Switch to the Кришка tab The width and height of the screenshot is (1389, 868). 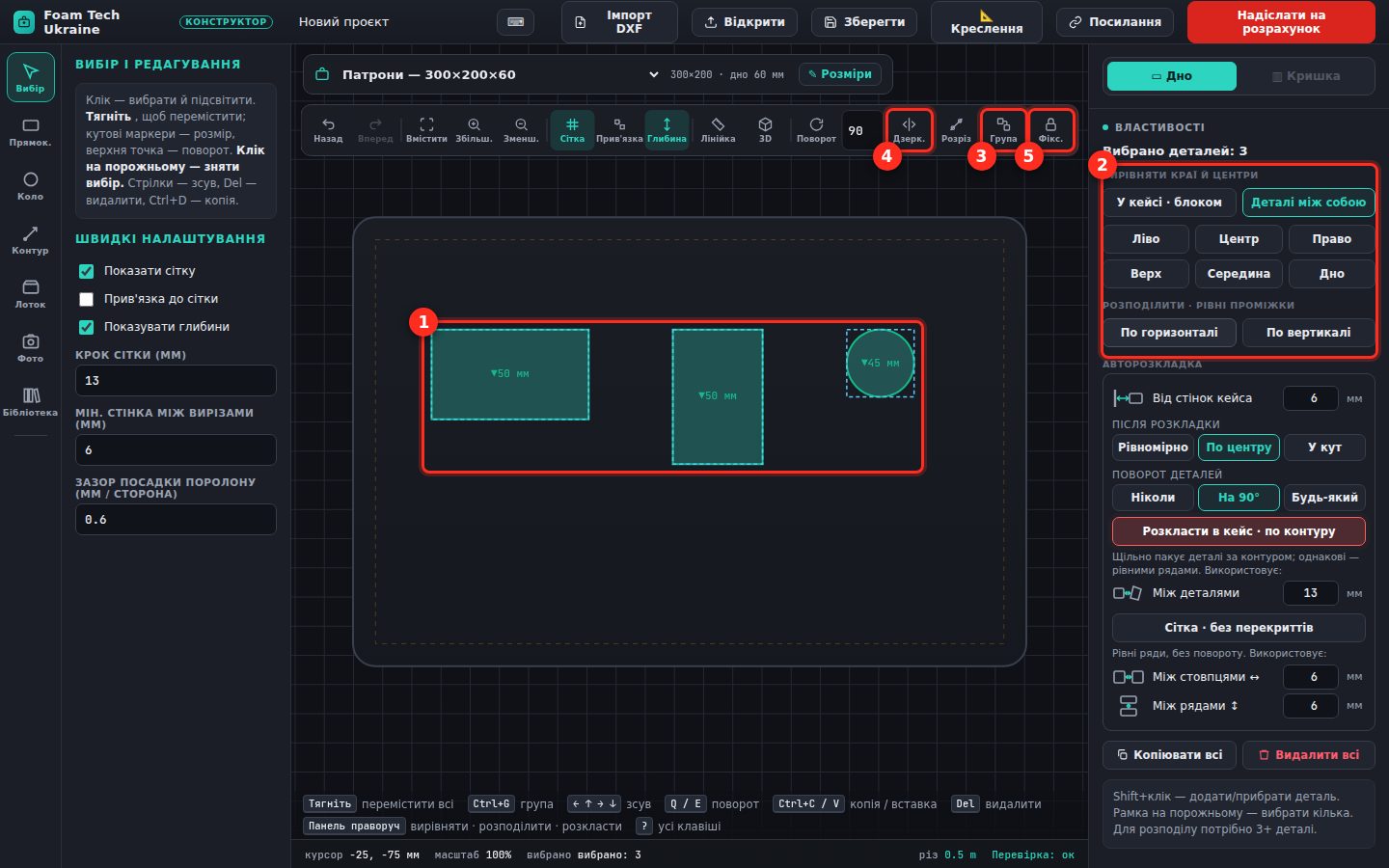point(1305,76)
